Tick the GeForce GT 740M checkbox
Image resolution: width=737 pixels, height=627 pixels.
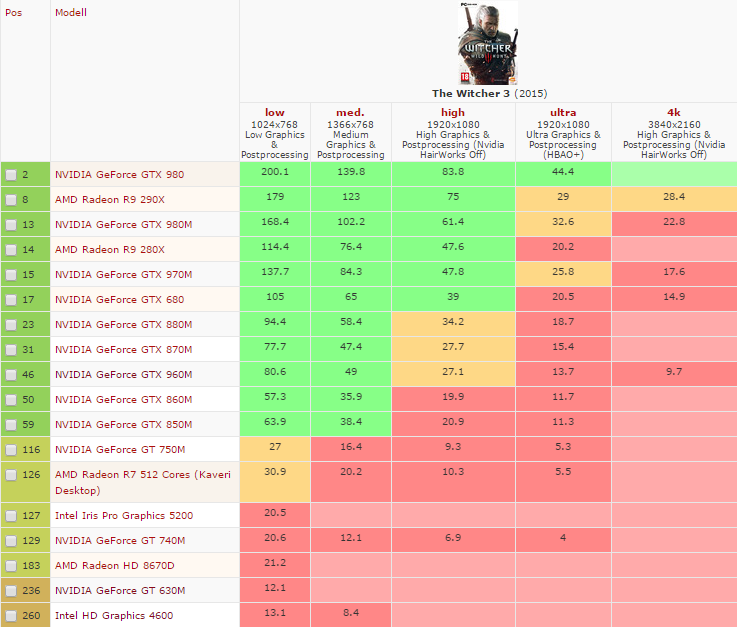11,541
